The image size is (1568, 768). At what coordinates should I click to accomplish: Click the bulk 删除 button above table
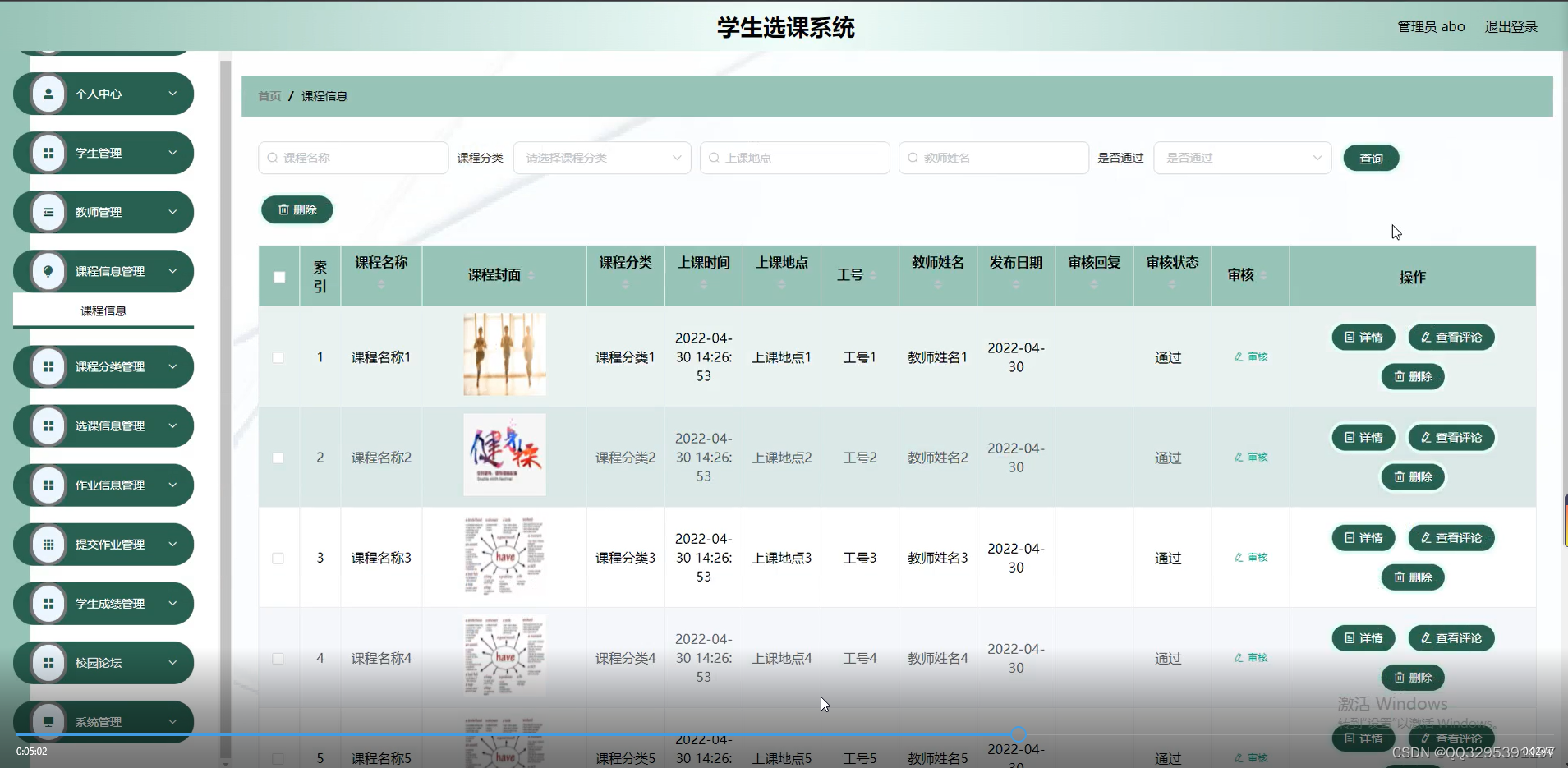[x=297, y=209]
